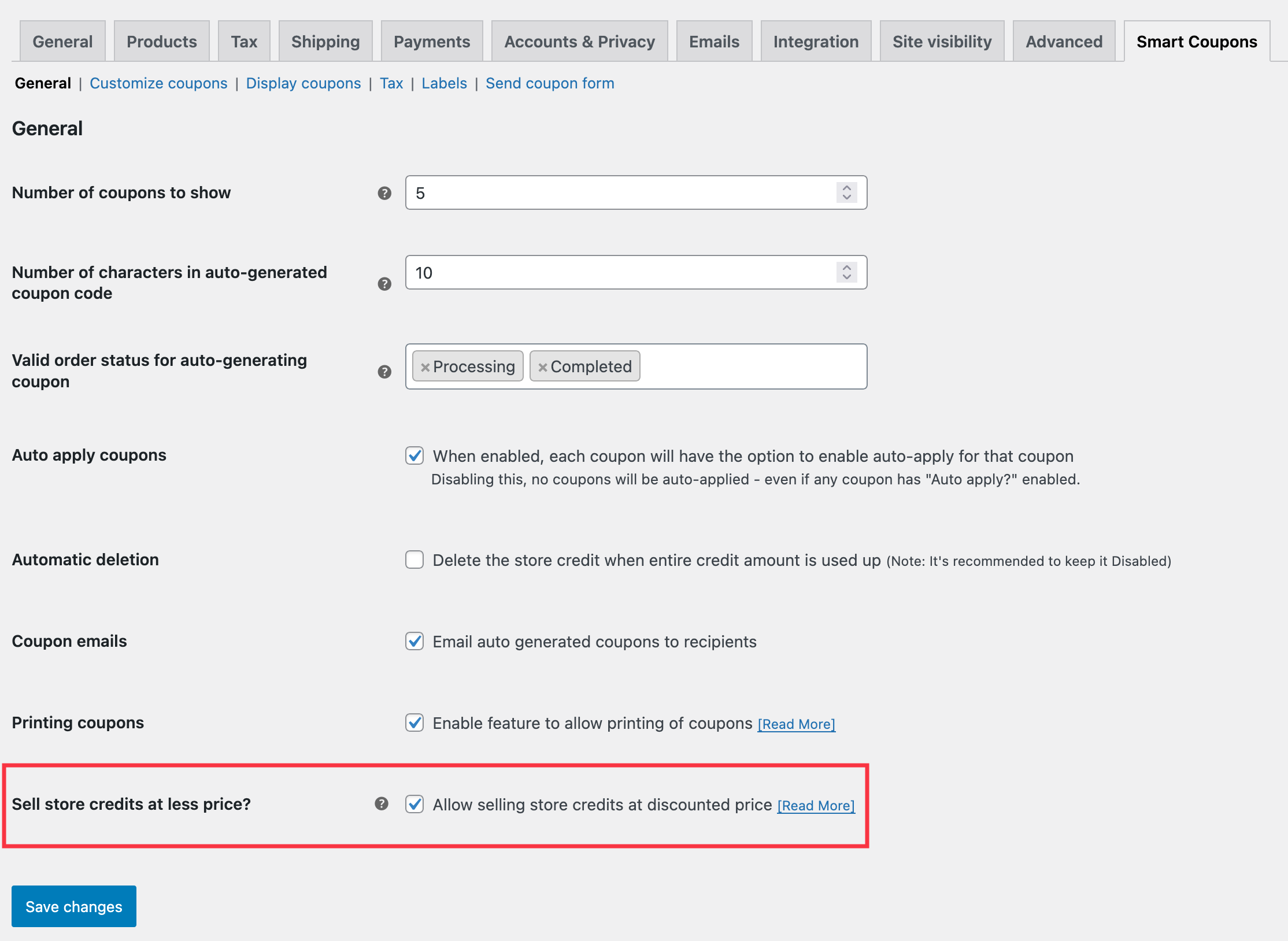Viewport: 1288px width, 941px height.
Task: Open the Display coupons section link
Action: pyautogui.click(x=304, y=83)
